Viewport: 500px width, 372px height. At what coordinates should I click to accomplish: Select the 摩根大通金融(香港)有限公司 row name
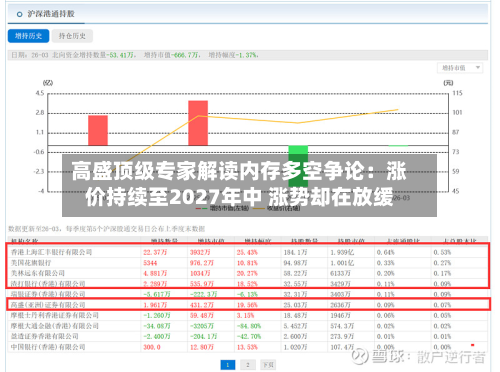(x=55, y=326)
